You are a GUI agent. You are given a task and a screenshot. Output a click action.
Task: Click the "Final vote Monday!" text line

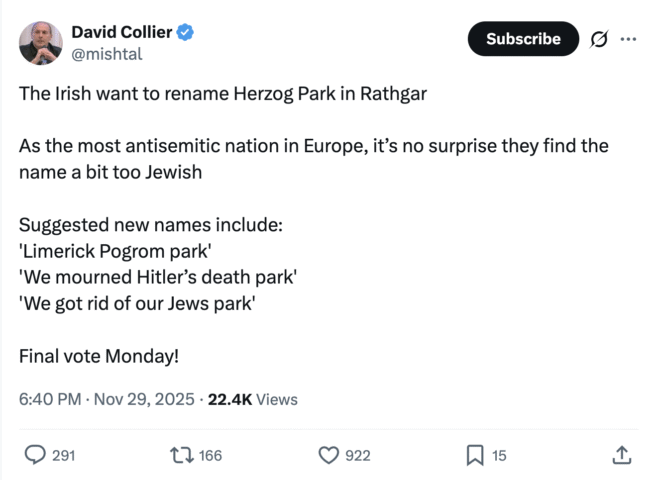98,355
